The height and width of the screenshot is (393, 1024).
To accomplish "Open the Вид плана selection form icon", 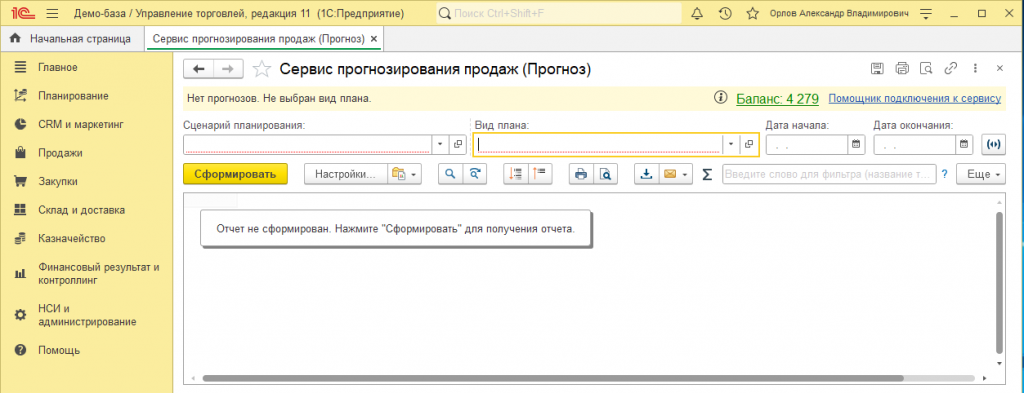I will coord(749,144).
